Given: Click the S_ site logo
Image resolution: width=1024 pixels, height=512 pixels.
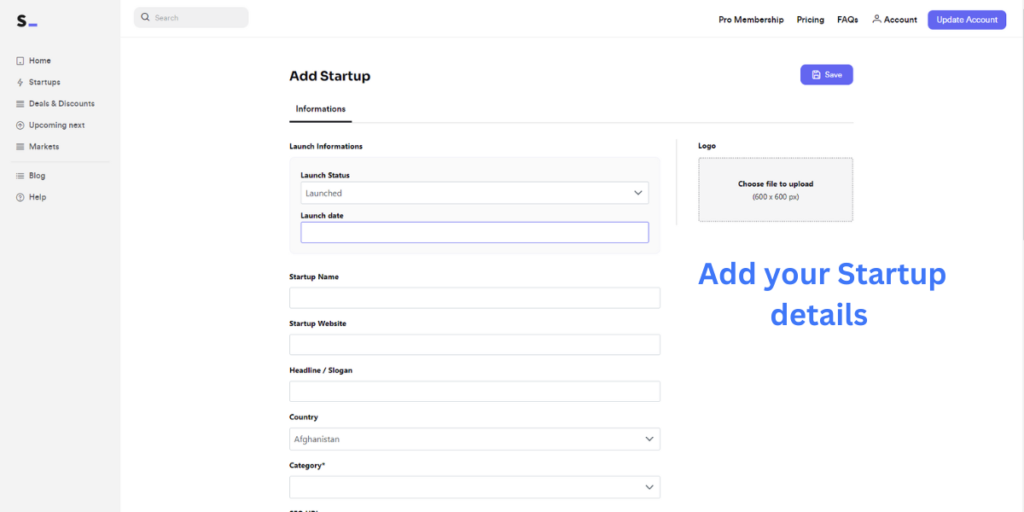Looking at the screenshot, I should tap(27, 21).
